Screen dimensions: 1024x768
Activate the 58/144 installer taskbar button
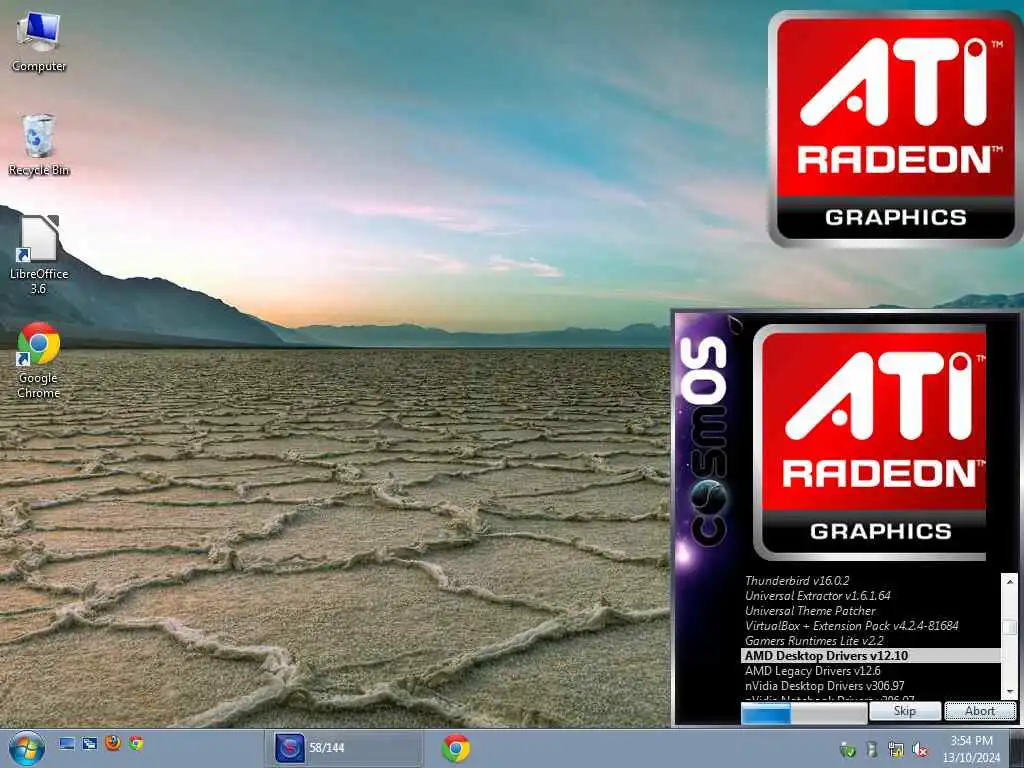[x=344, y=748]
